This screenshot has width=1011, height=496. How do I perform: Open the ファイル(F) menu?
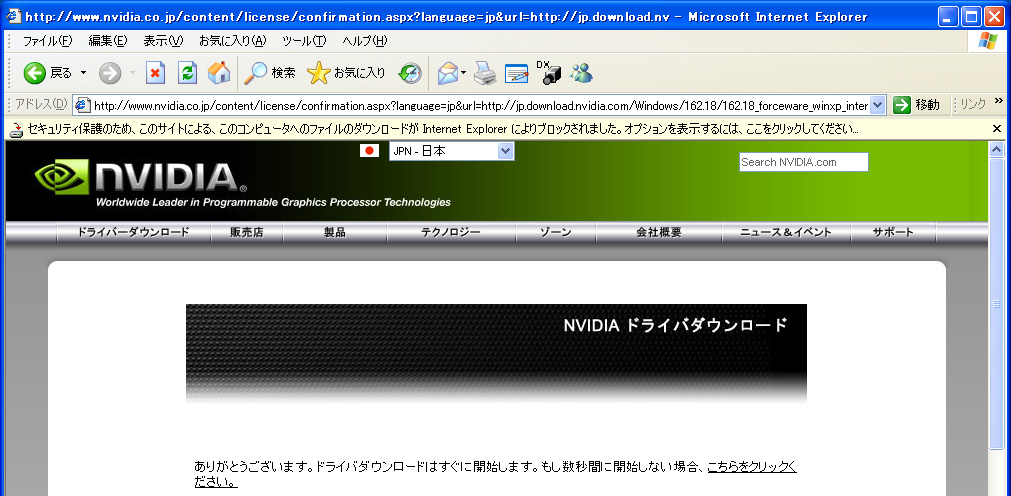coord(48,41)
